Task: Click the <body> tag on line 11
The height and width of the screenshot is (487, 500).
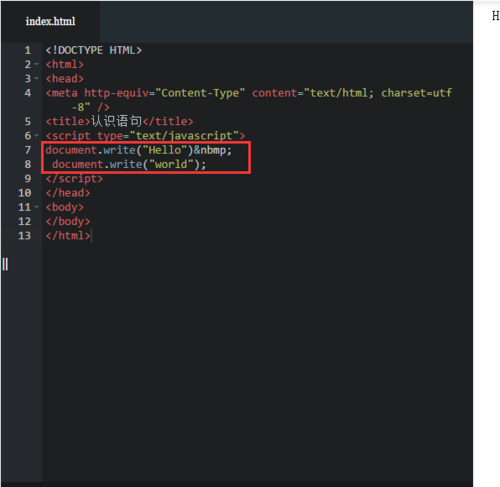Action: click(65, 207)
